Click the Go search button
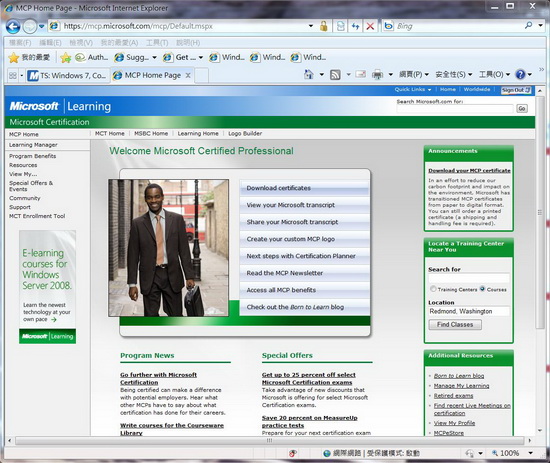 point(522,108)
